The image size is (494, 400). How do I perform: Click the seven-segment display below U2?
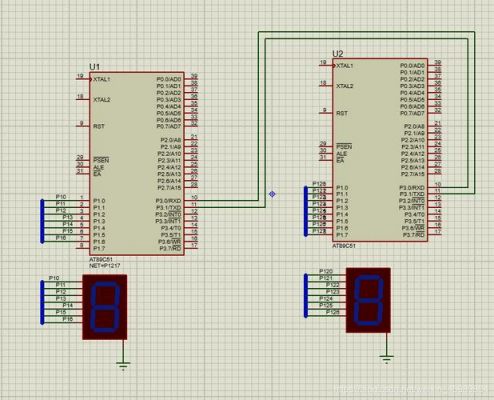368,300
